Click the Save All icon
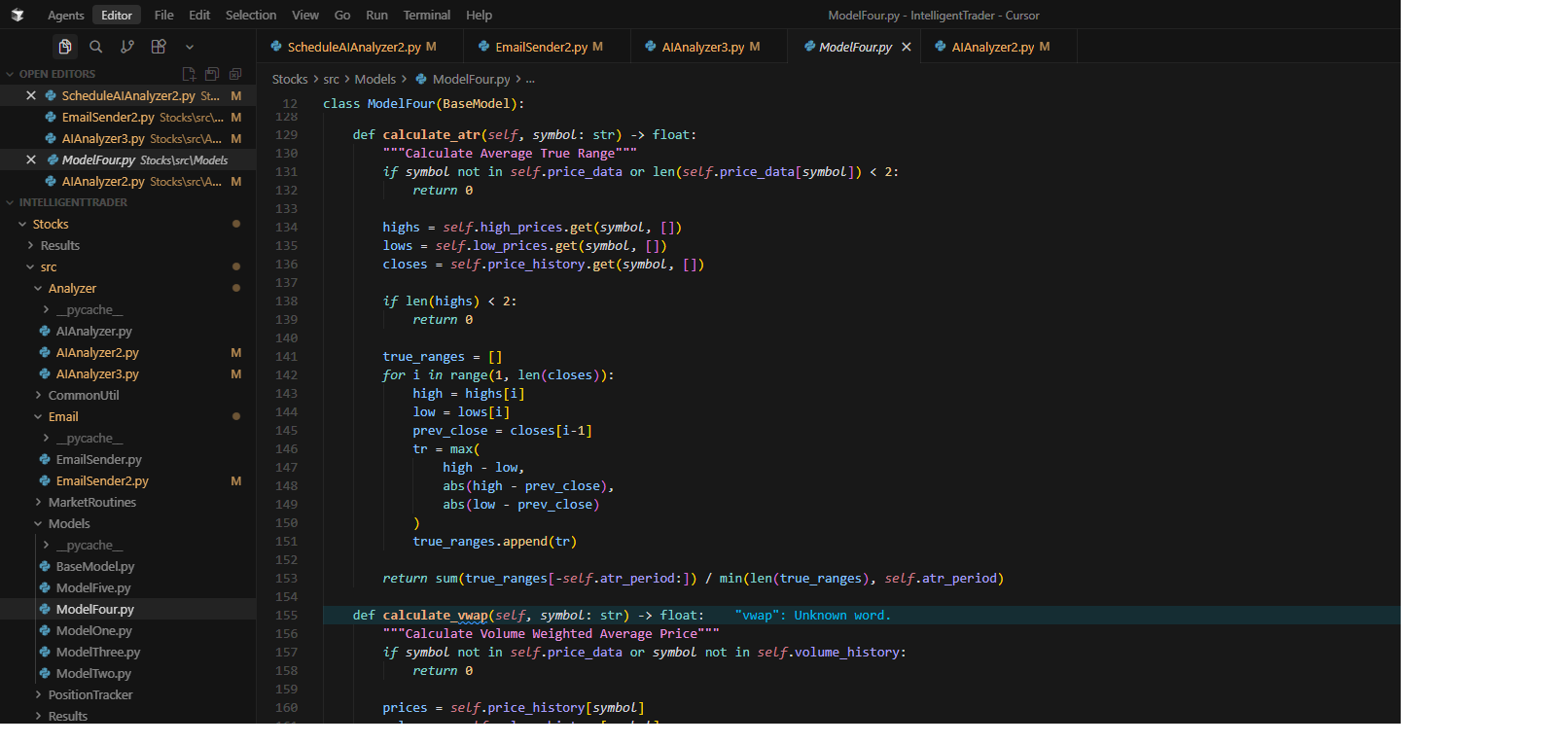 212,74
